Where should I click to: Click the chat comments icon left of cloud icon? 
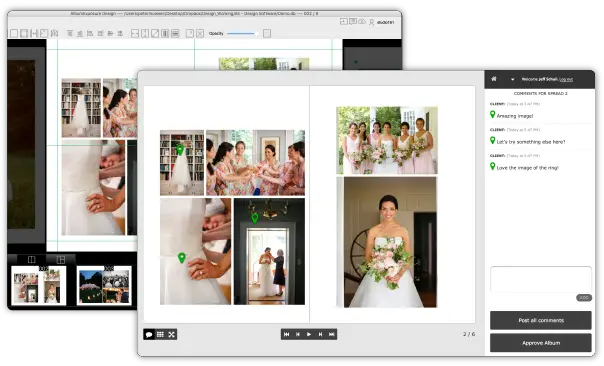click(x=353, y=22)
